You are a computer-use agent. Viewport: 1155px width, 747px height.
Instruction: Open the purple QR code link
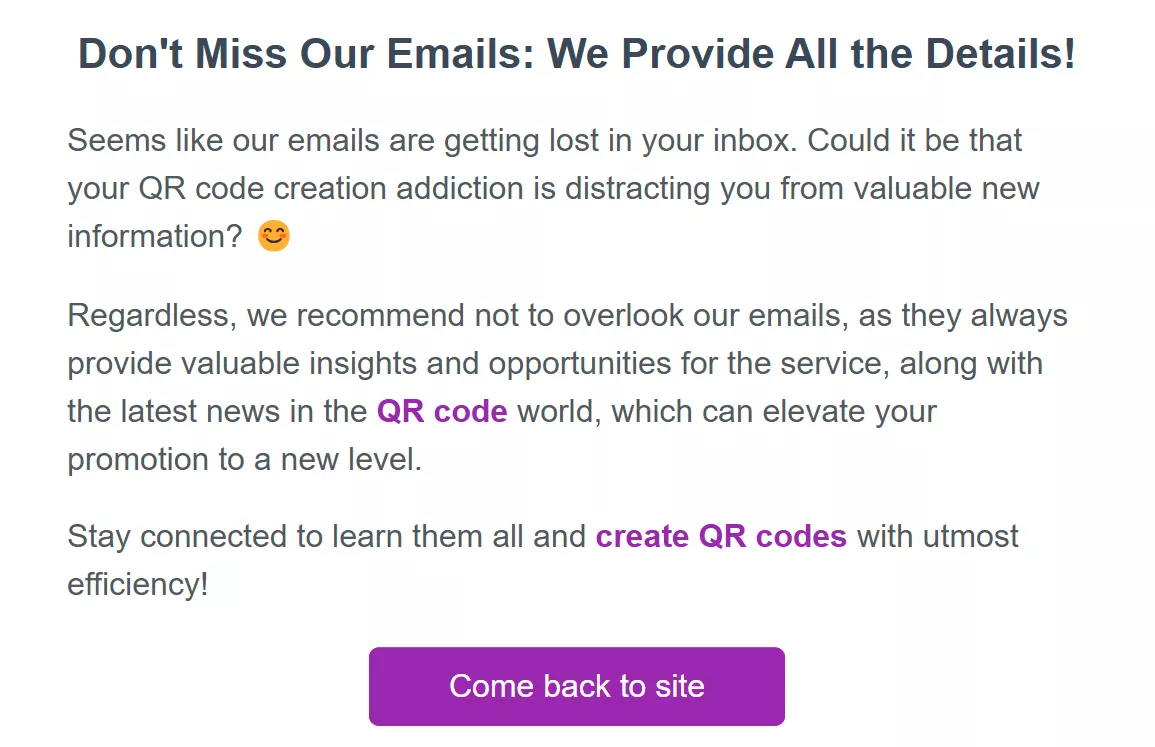(442, 411)
